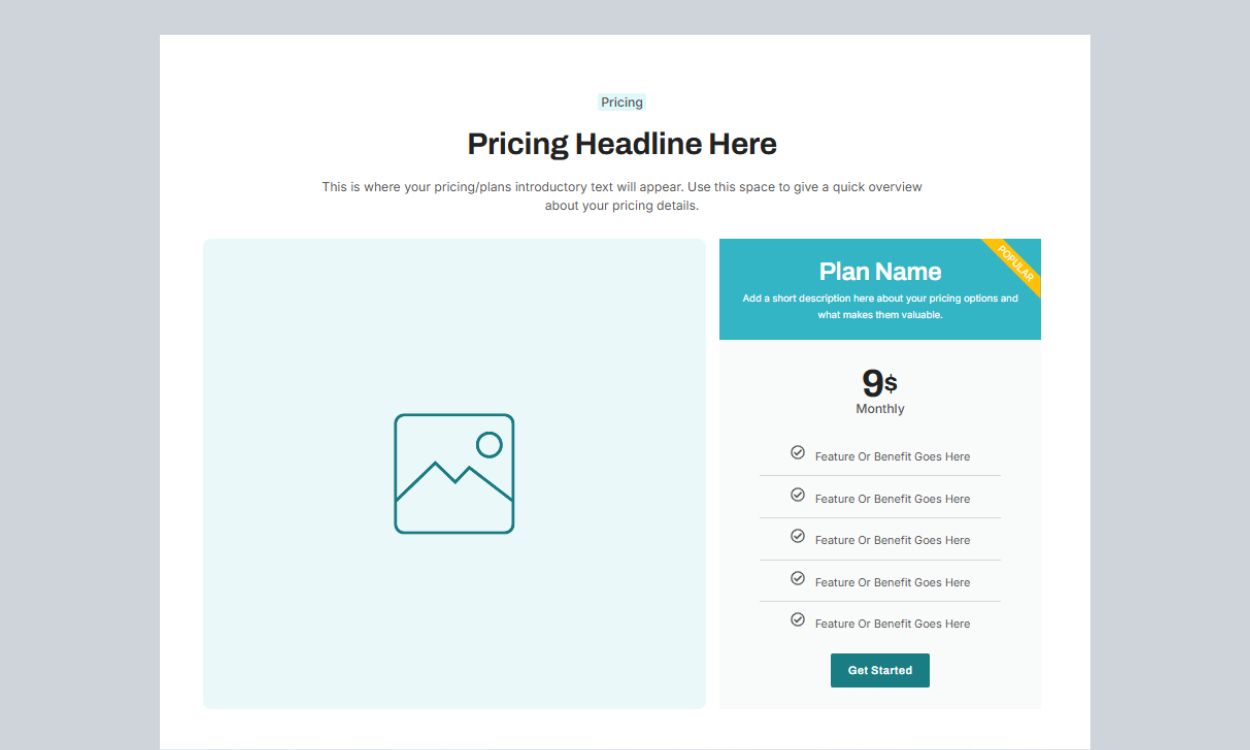The image size is (1250, 750).
Task: Click the second feature's checkmark icon
Action: pyautogui.click(x=798, y=495)
